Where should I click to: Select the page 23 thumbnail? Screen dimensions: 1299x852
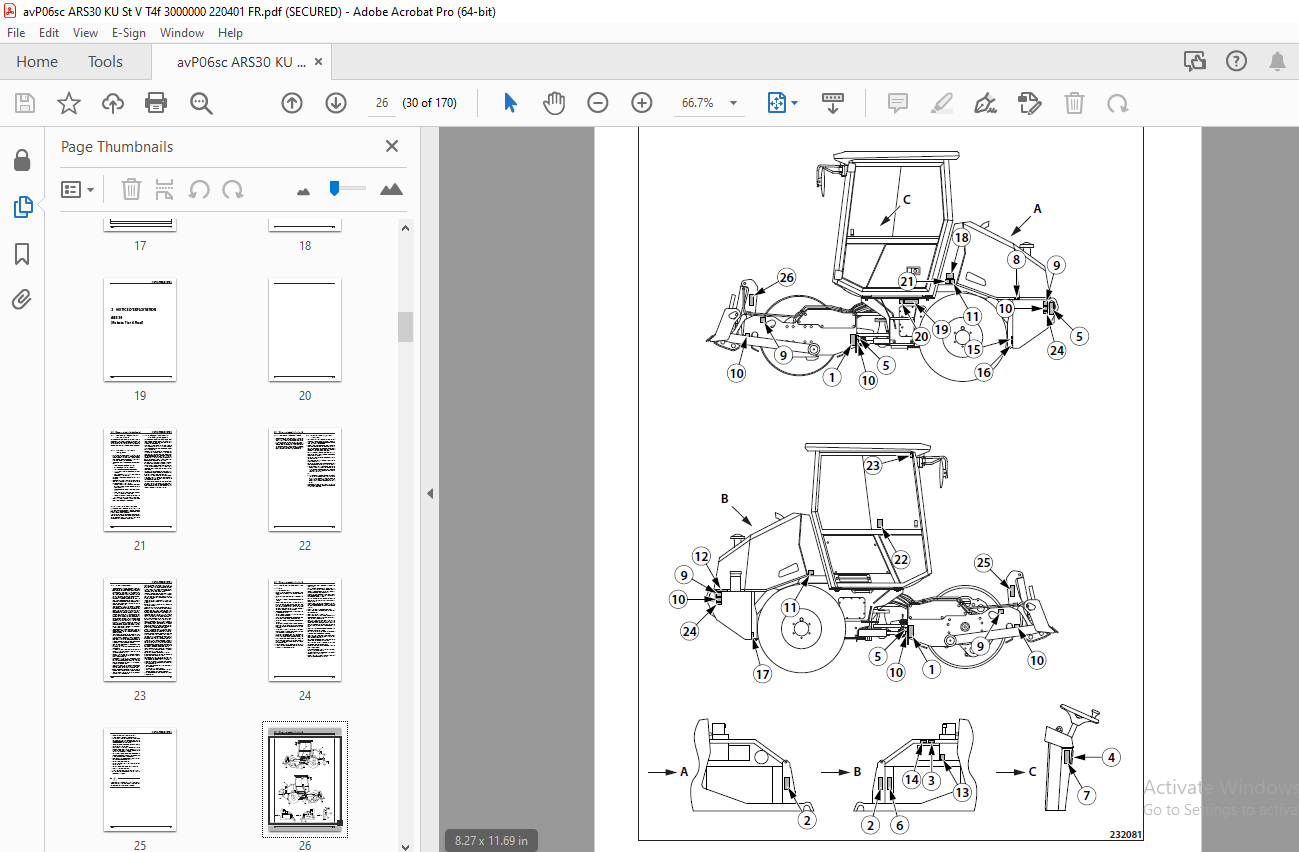[x=140, y=630]
